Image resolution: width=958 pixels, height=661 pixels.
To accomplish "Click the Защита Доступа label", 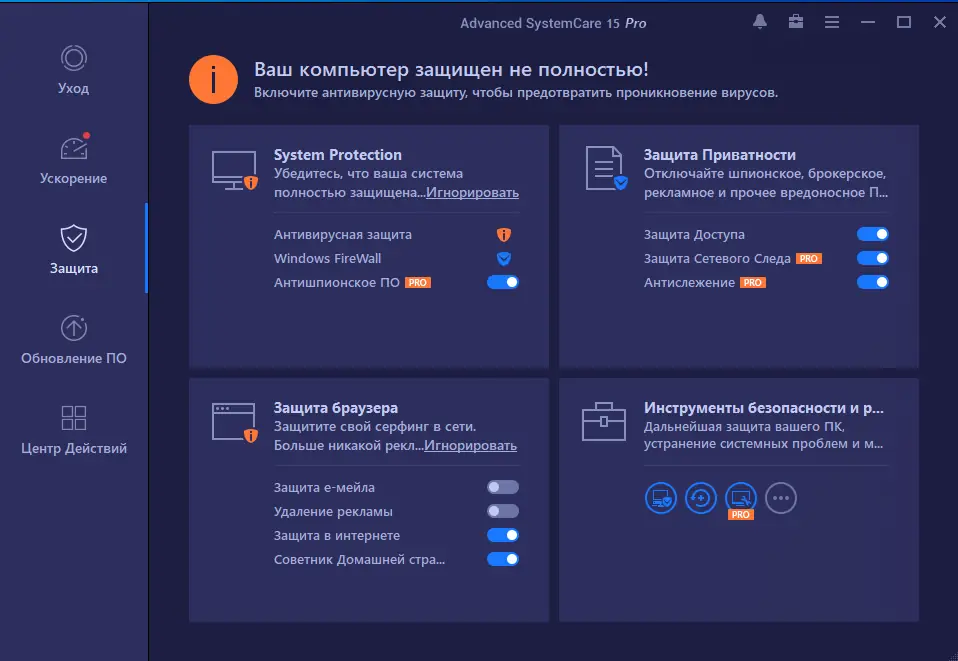I will pos(694,235).
